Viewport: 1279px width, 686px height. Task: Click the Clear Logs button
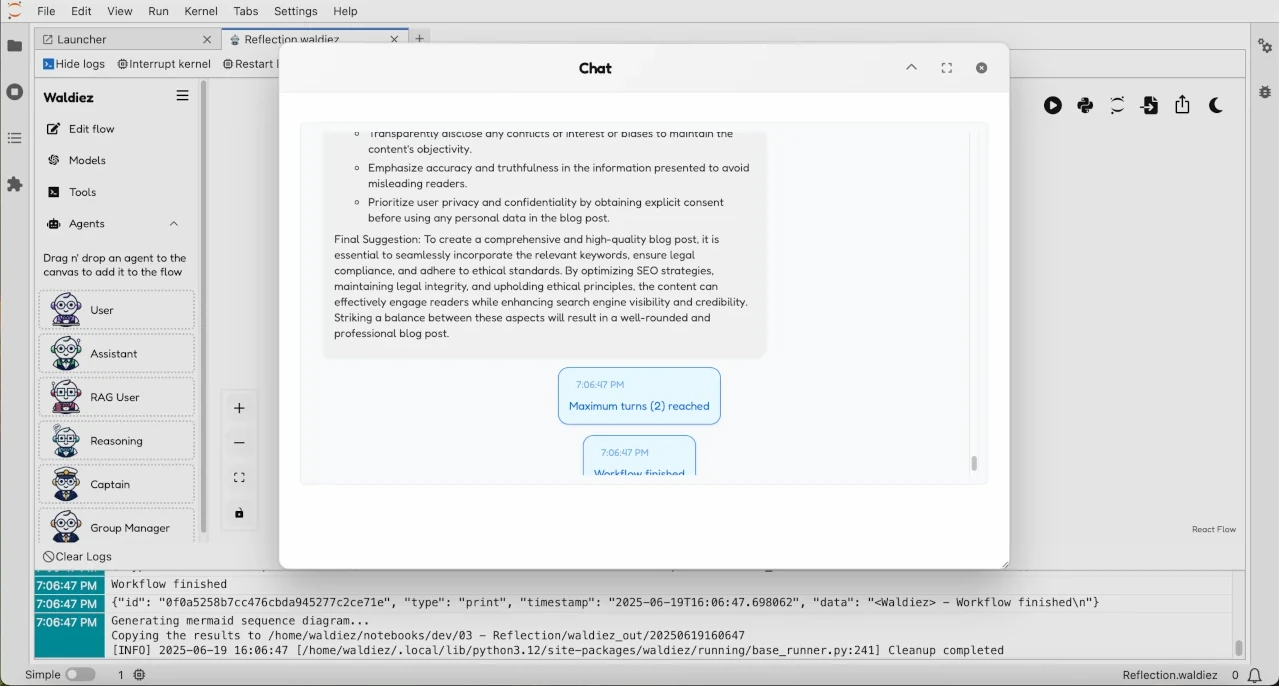click(77, 556)
